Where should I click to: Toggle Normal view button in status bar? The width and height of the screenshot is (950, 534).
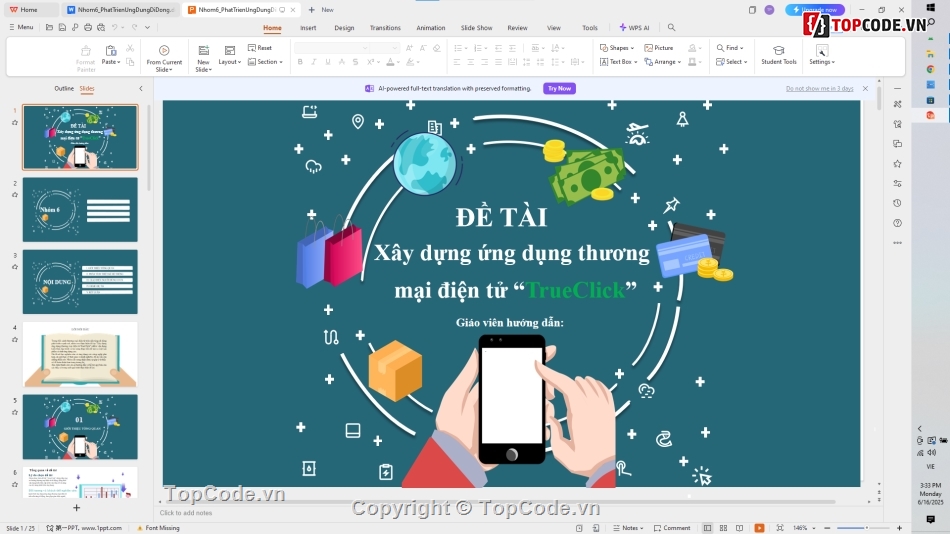(707, 528)
